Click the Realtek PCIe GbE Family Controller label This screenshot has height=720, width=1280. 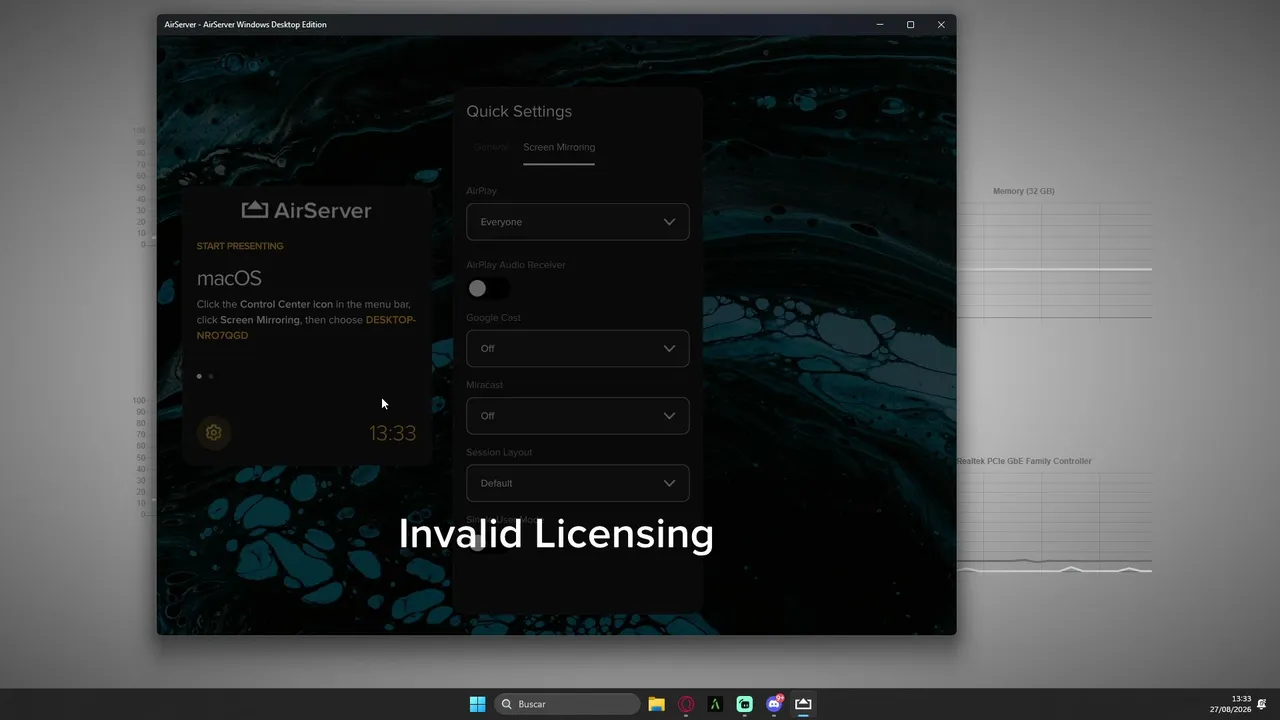coord(1024,461)
